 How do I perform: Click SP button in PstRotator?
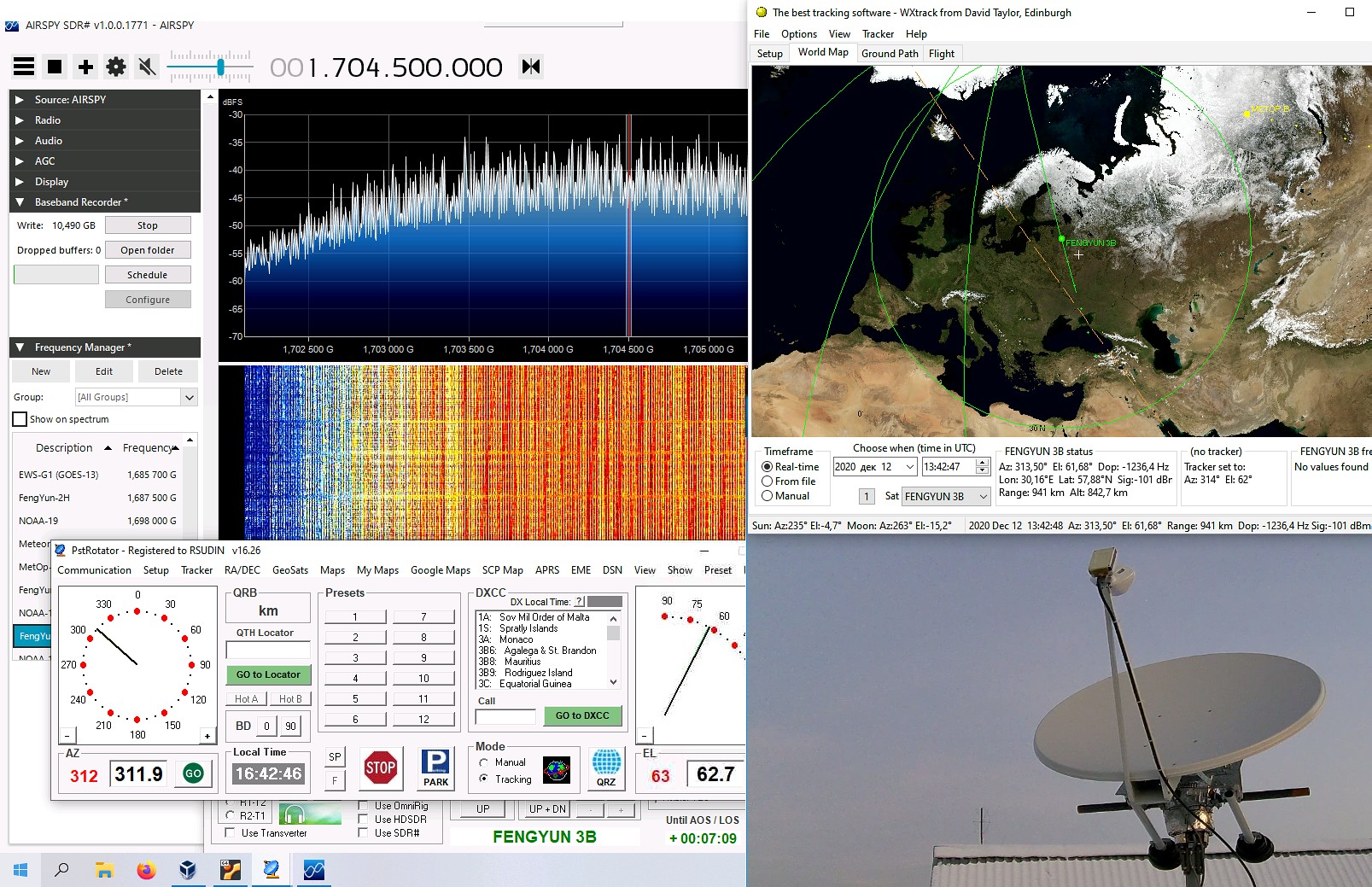pos(335,756)
